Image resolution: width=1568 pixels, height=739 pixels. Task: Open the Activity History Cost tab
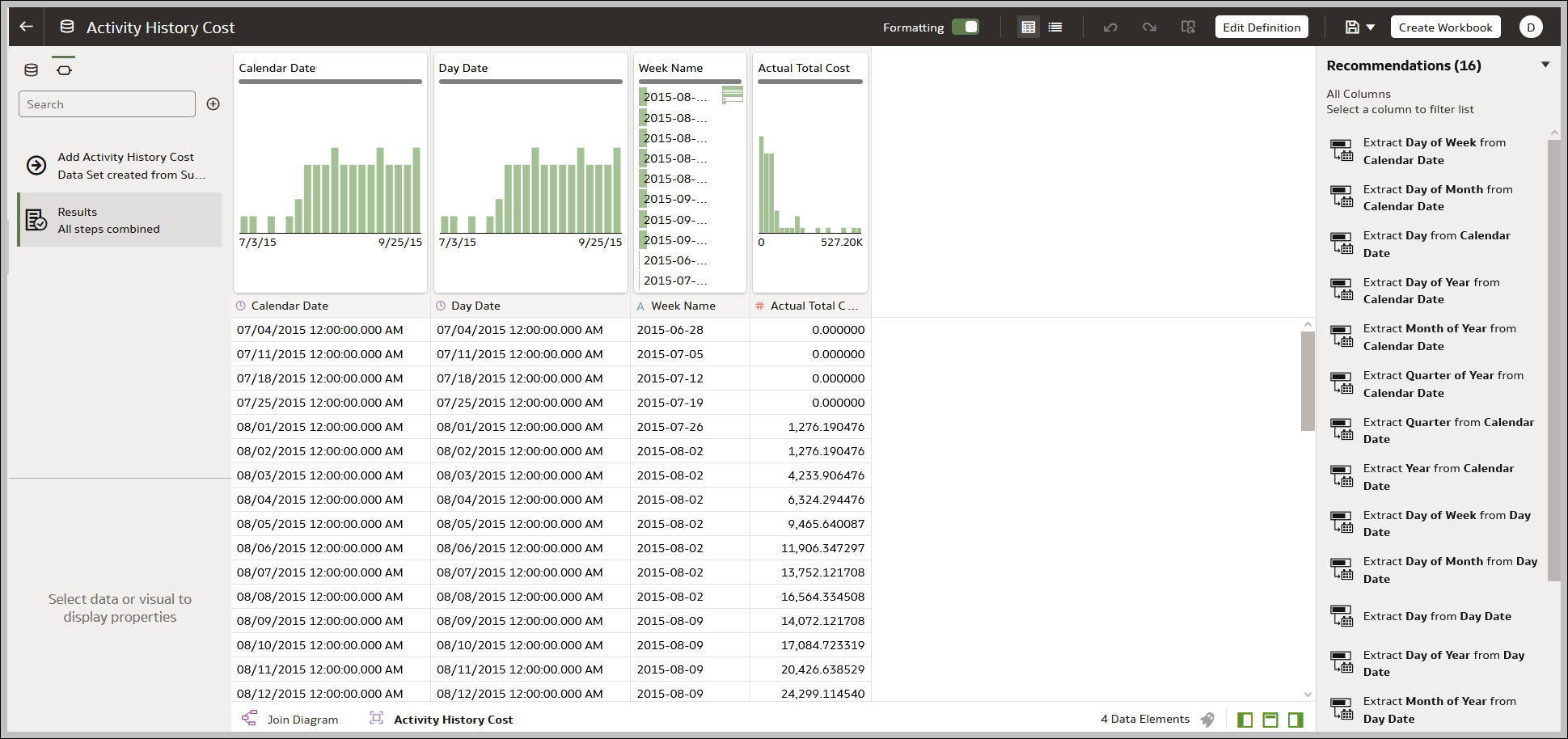pos(442,719)
